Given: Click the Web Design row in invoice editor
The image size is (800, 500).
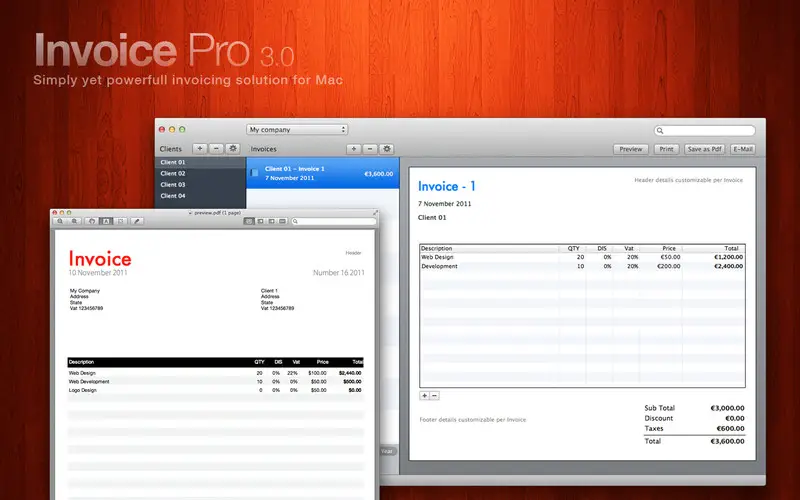Looking at the screenshot, I should click(582, 257).
